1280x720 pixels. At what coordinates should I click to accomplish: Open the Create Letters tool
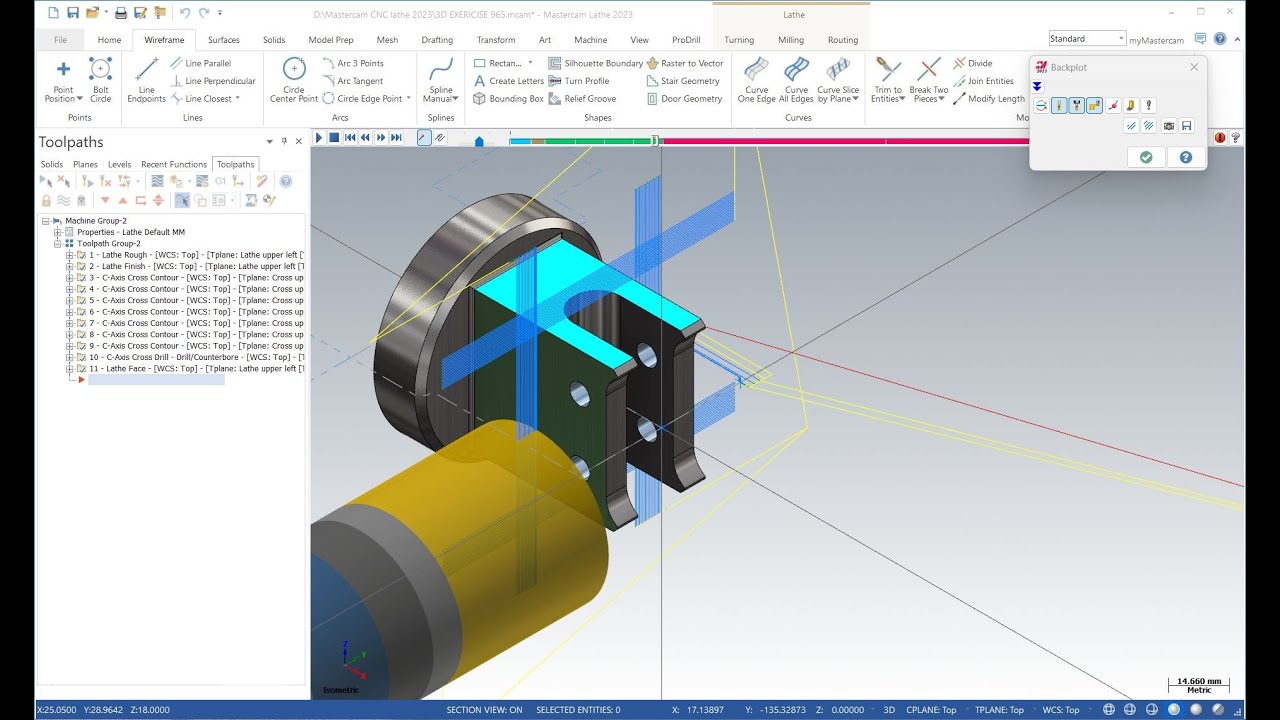(x=508, y=81)
